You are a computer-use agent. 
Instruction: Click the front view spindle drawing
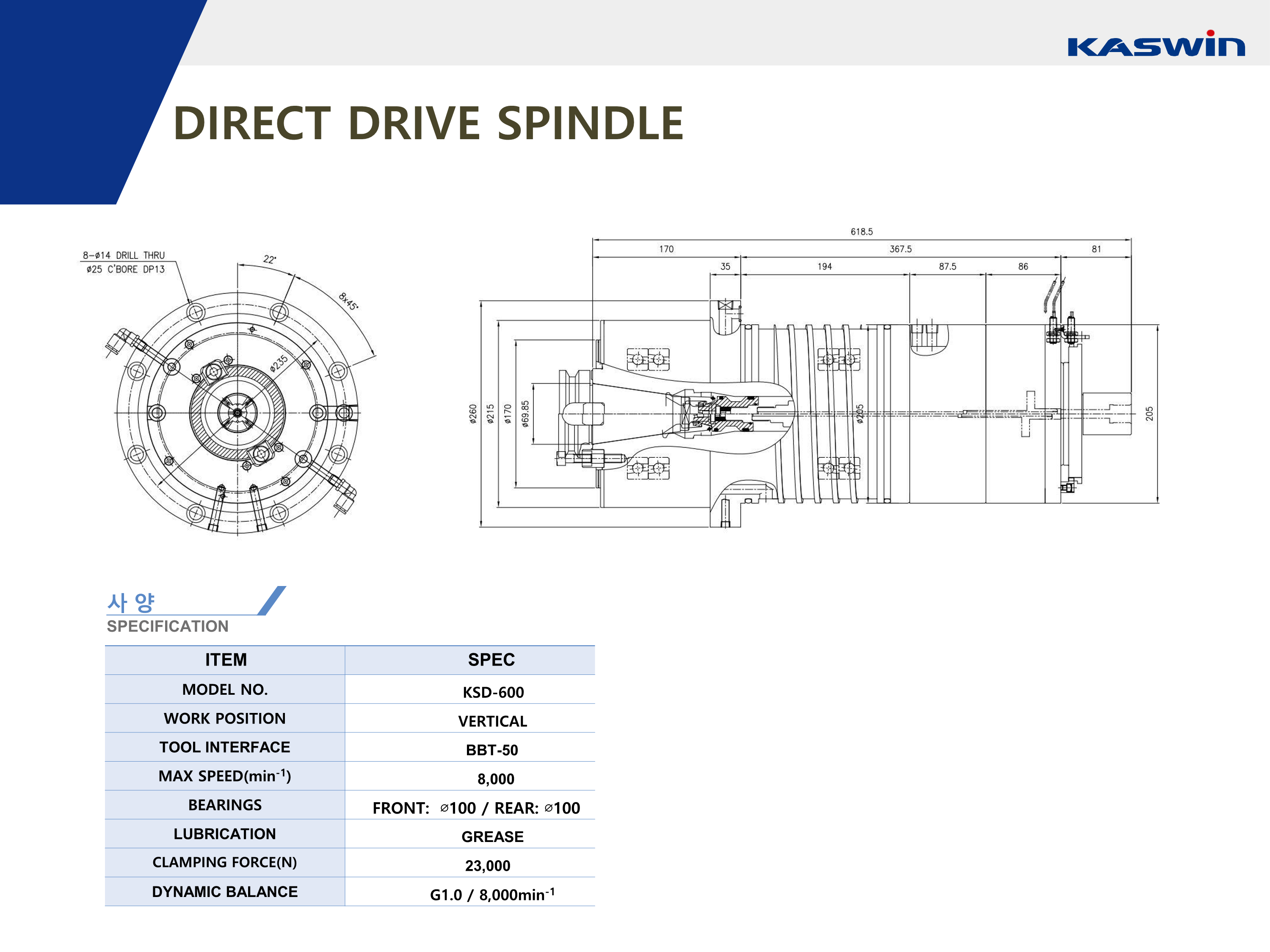(237, 412)
